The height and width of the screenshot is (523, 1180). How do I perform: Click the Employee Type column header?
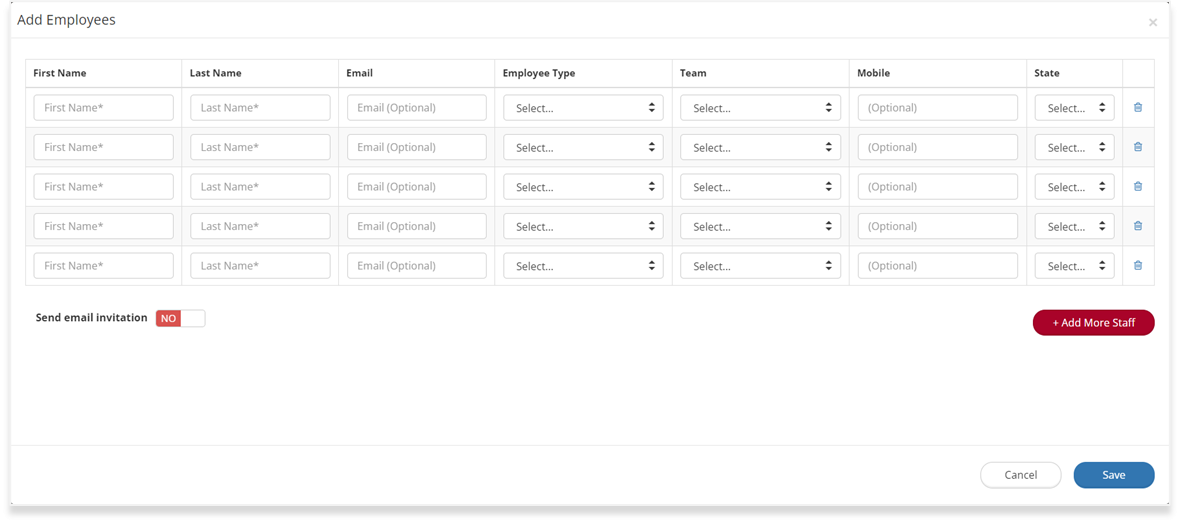(539, 73)
